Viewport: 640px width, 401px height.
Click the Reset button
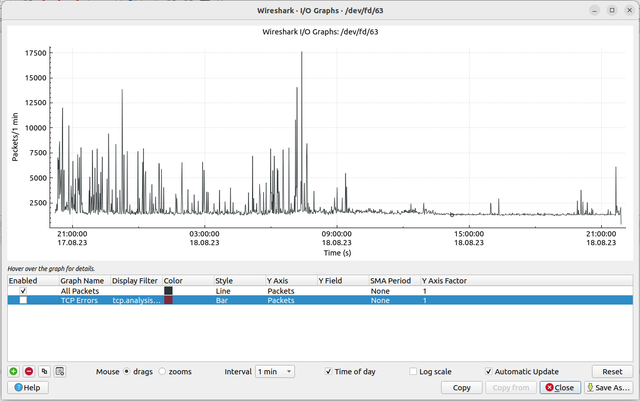pos(612,372)
